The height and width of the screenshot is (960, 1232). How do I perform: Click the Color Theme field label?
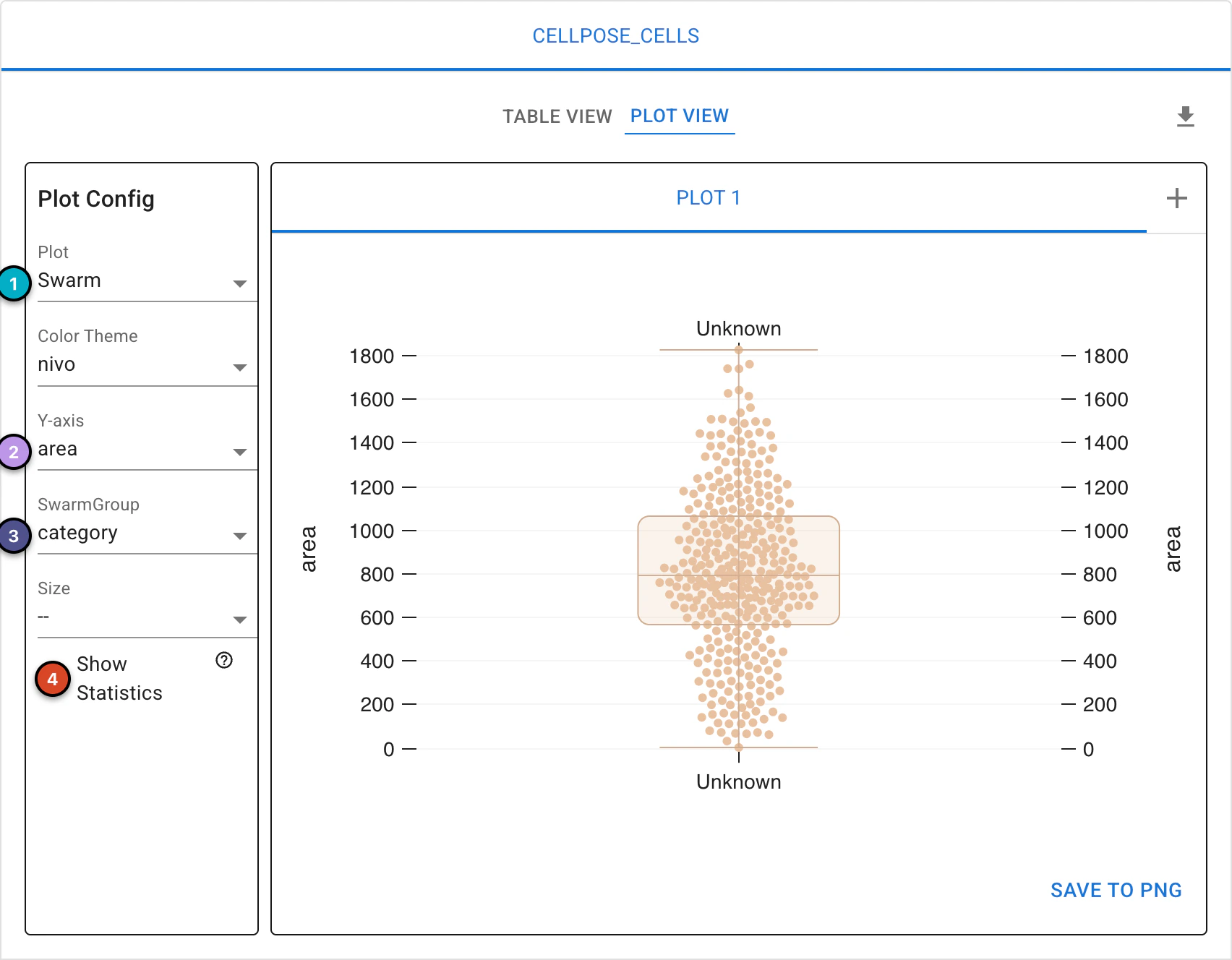tap(87, 336)
